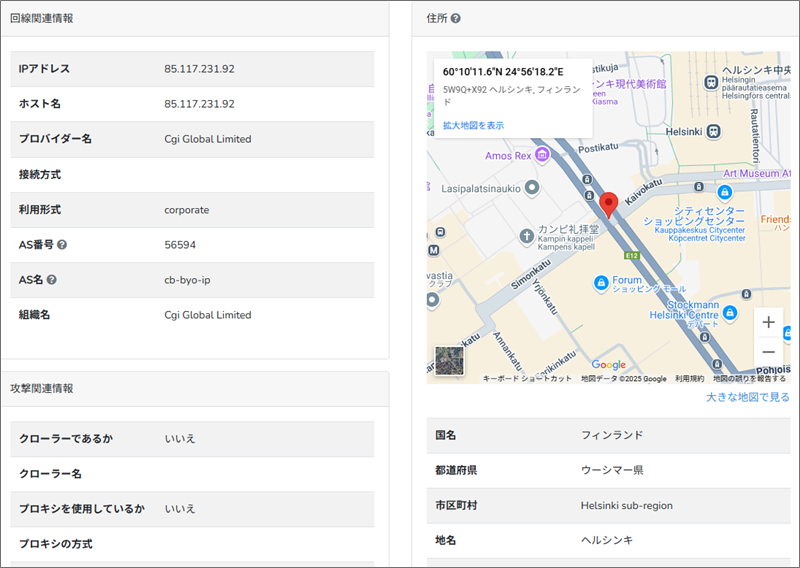Open the 拡大地図を表示 link
This screenshot has width=800, height=568.
tap(473, 125)
